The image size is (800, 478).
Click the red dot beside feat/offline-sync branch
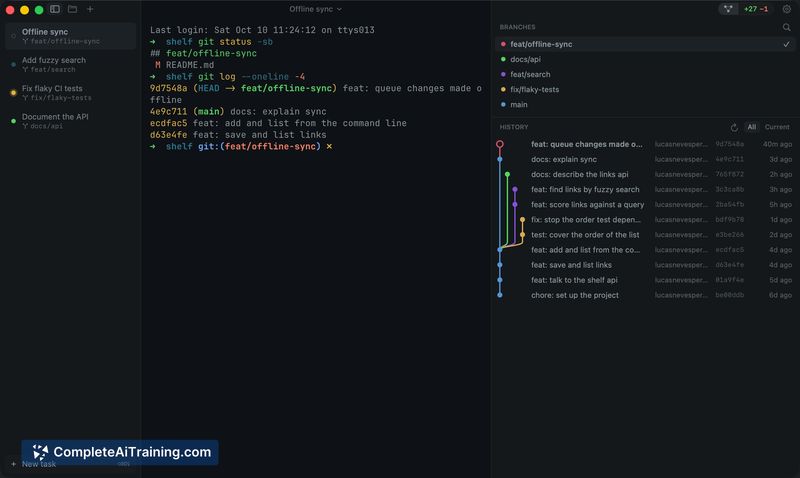pos(503,44)
